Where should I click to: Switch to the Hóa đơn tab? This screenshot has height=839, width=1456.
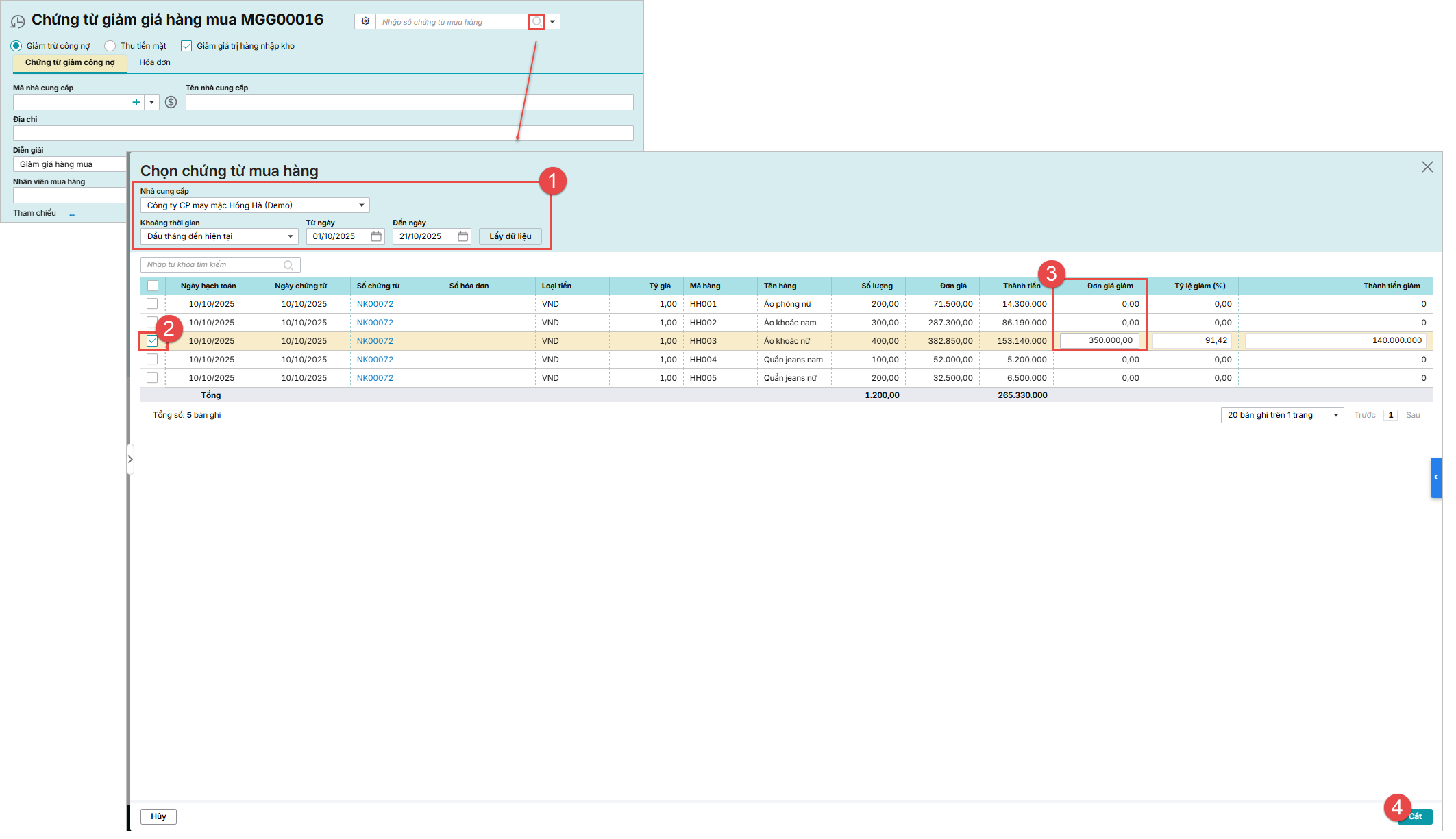(155, 62)
